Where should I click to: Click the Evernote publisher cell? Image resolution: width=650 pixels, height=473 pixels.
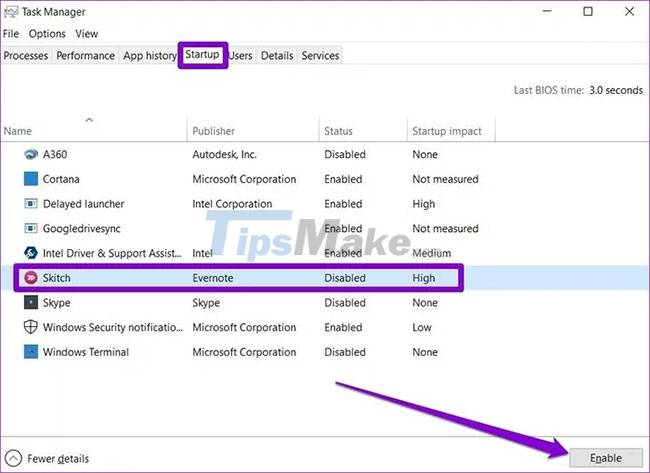[213, 278]
